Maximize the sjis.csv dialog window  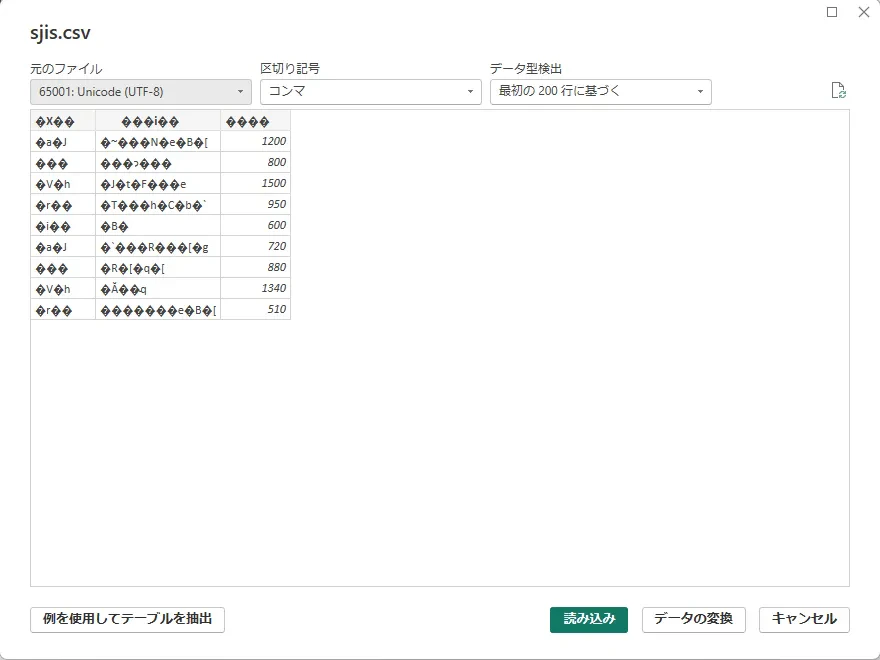tap(832, 12)
